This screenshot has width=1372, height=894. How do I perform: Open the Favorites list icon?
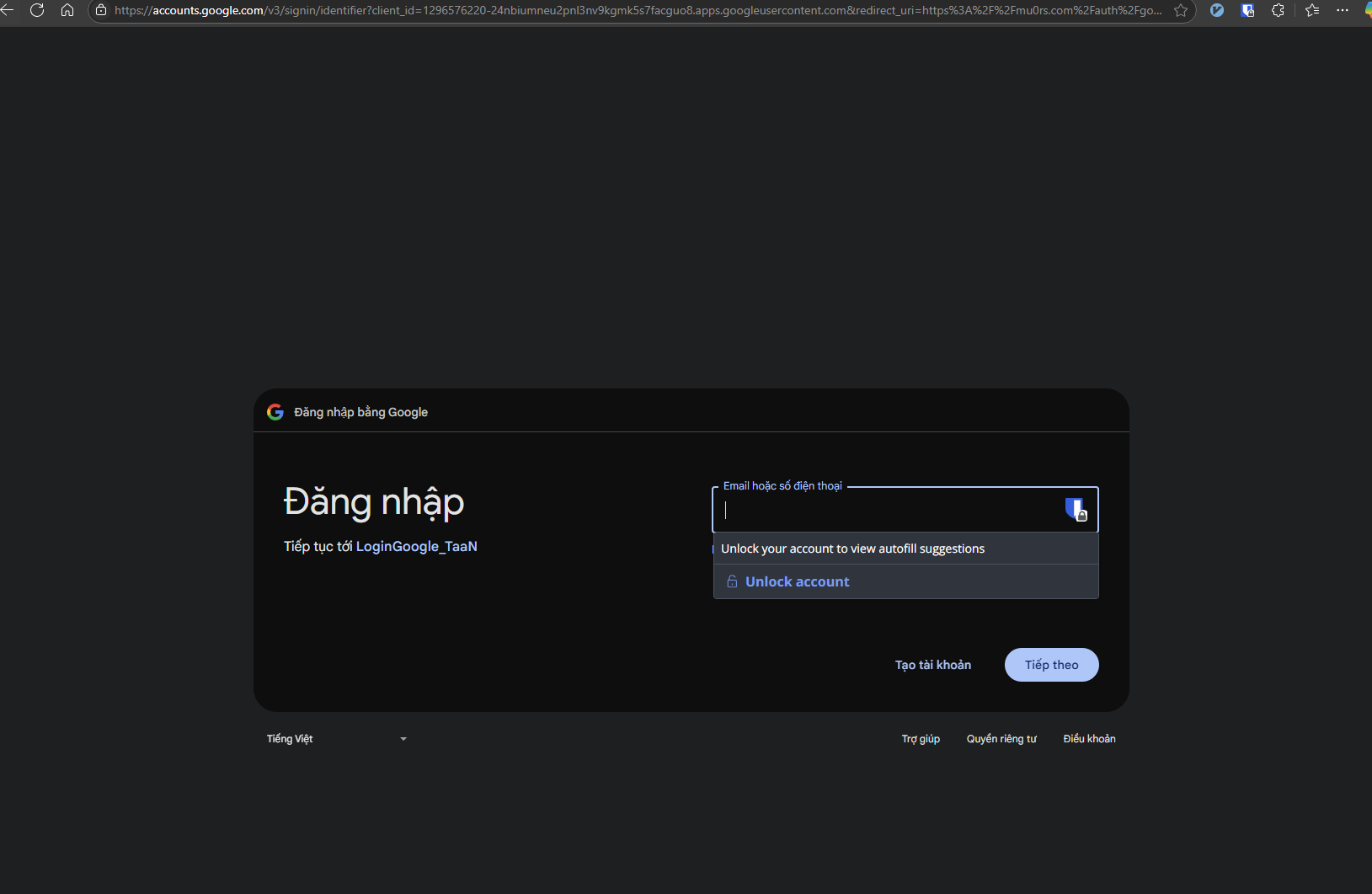click(1311, 11)
